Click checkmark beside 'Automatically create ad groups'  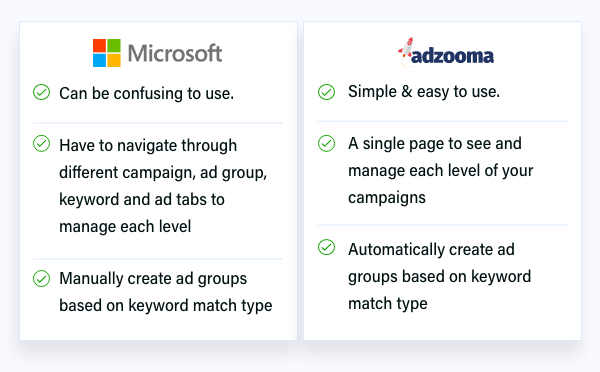pyautogui.click(x=326, y=247)
